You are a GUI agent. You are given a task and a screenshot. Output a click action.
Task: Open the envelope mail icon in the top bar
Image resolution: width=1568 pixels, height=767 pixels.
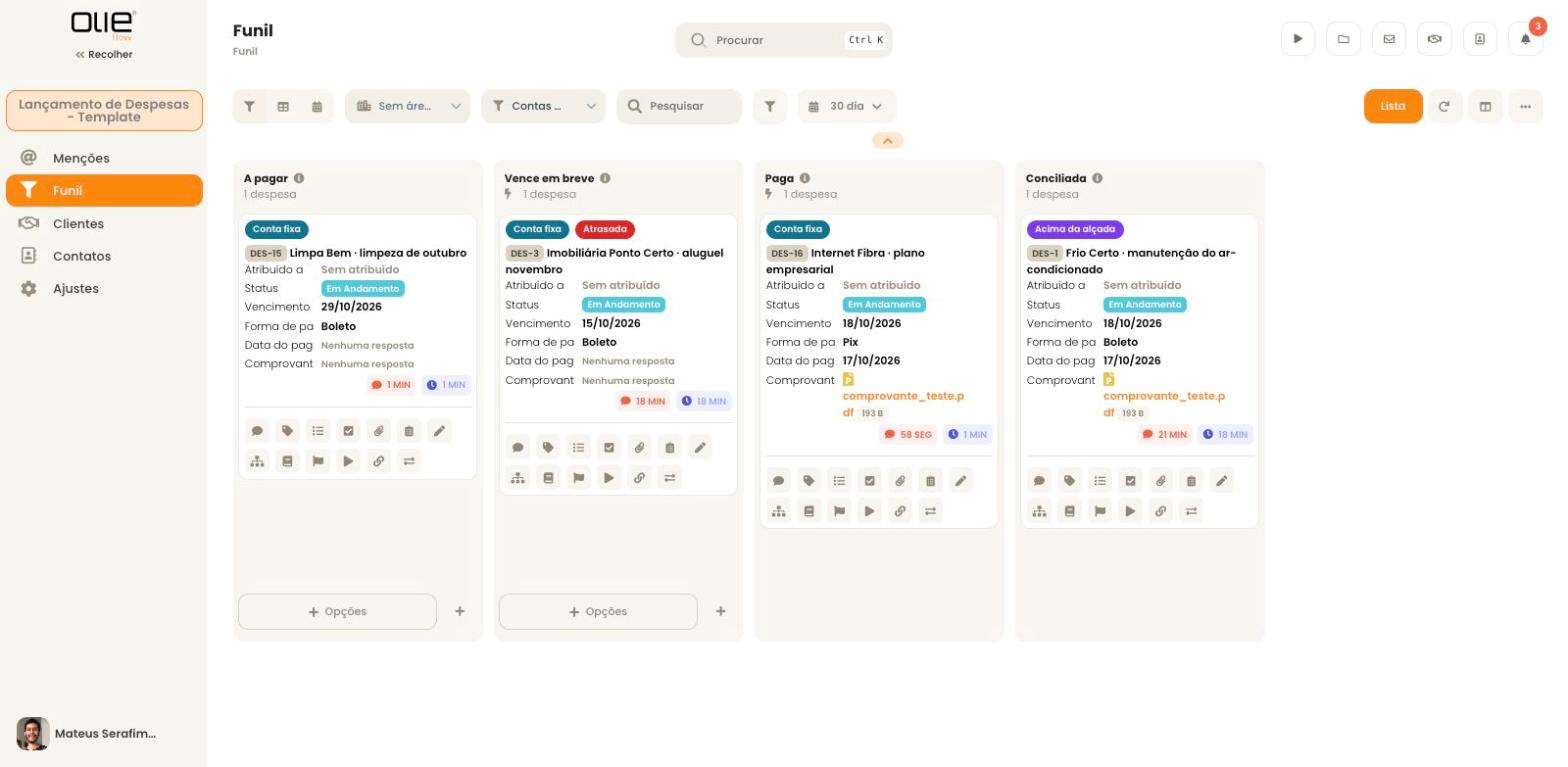coord(1389,39)
